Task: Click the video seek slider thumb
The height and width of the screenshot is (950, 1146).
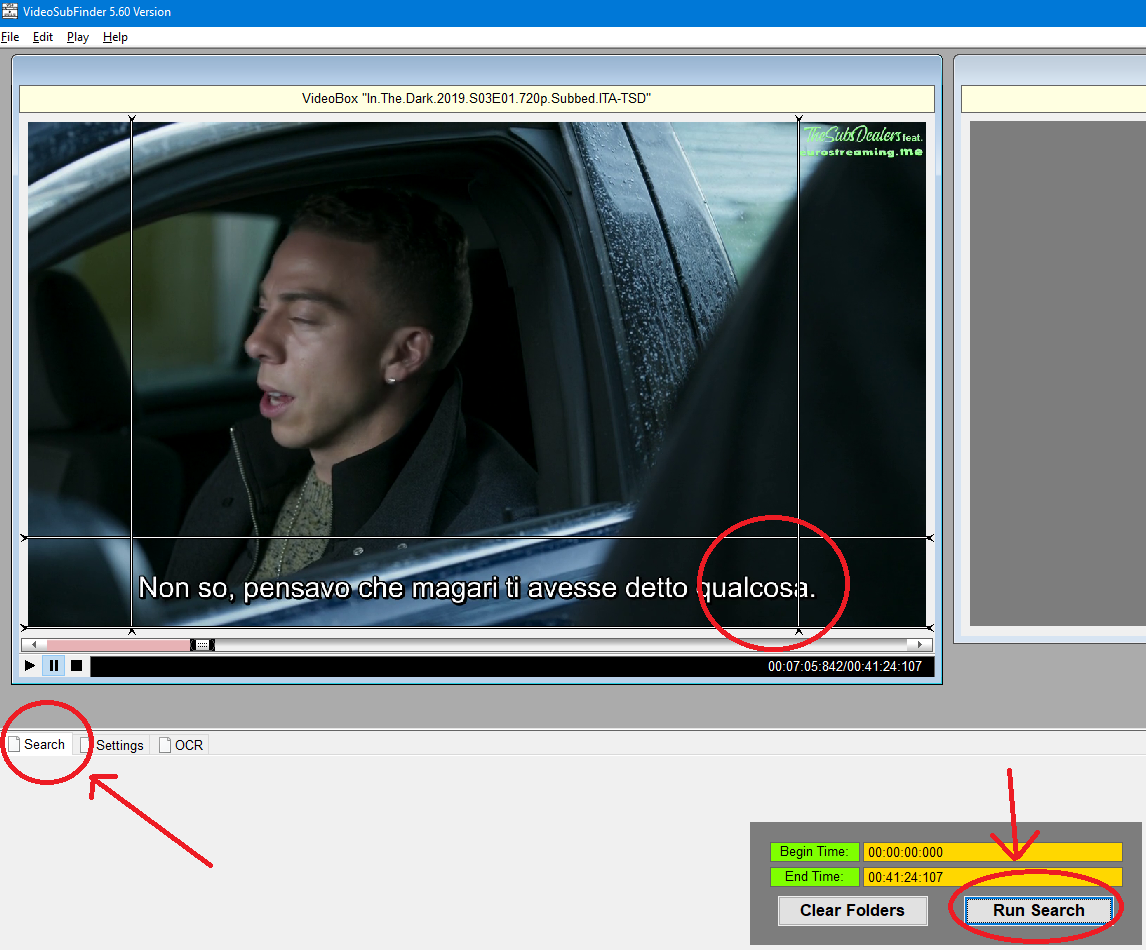Action: (x=202, y=645)
